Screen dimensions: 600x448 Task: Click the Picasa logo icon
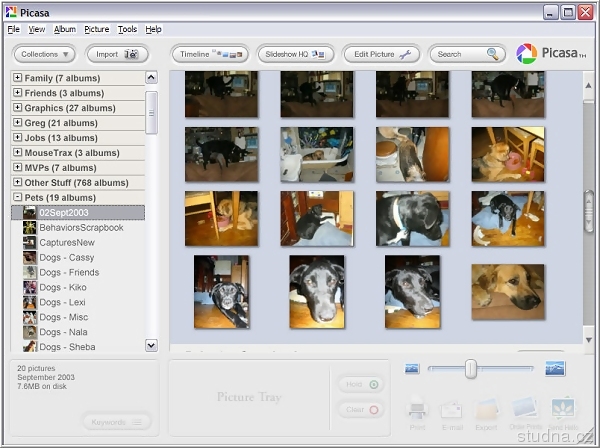tap(527, 54)
